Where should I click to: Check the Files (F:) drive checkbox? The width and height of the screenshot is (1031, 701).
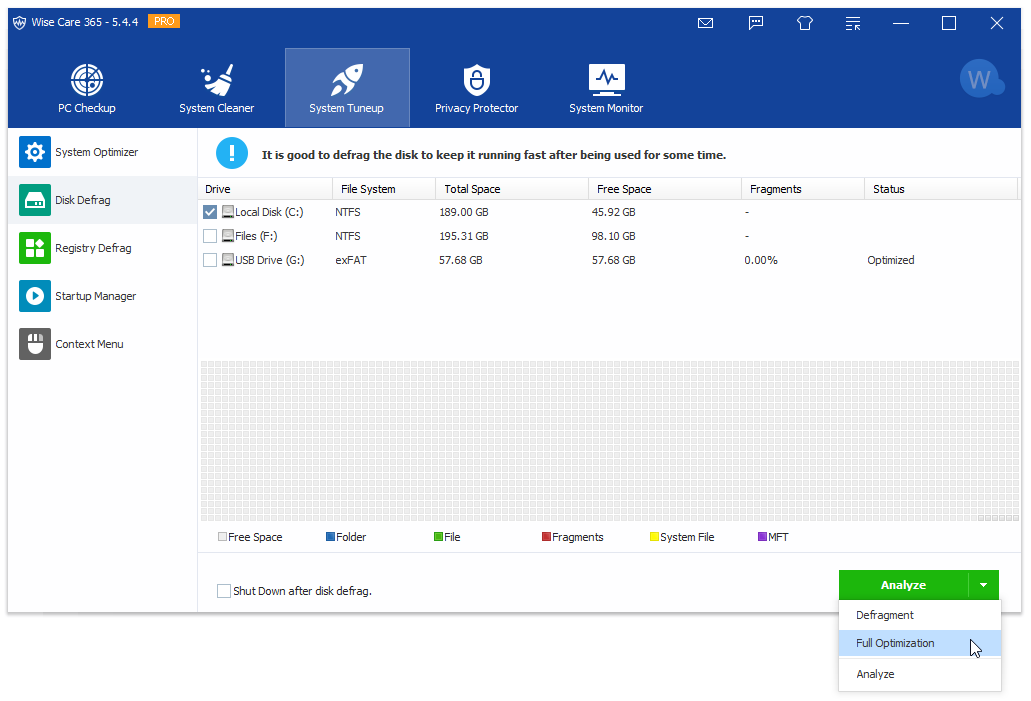[210, 236]
